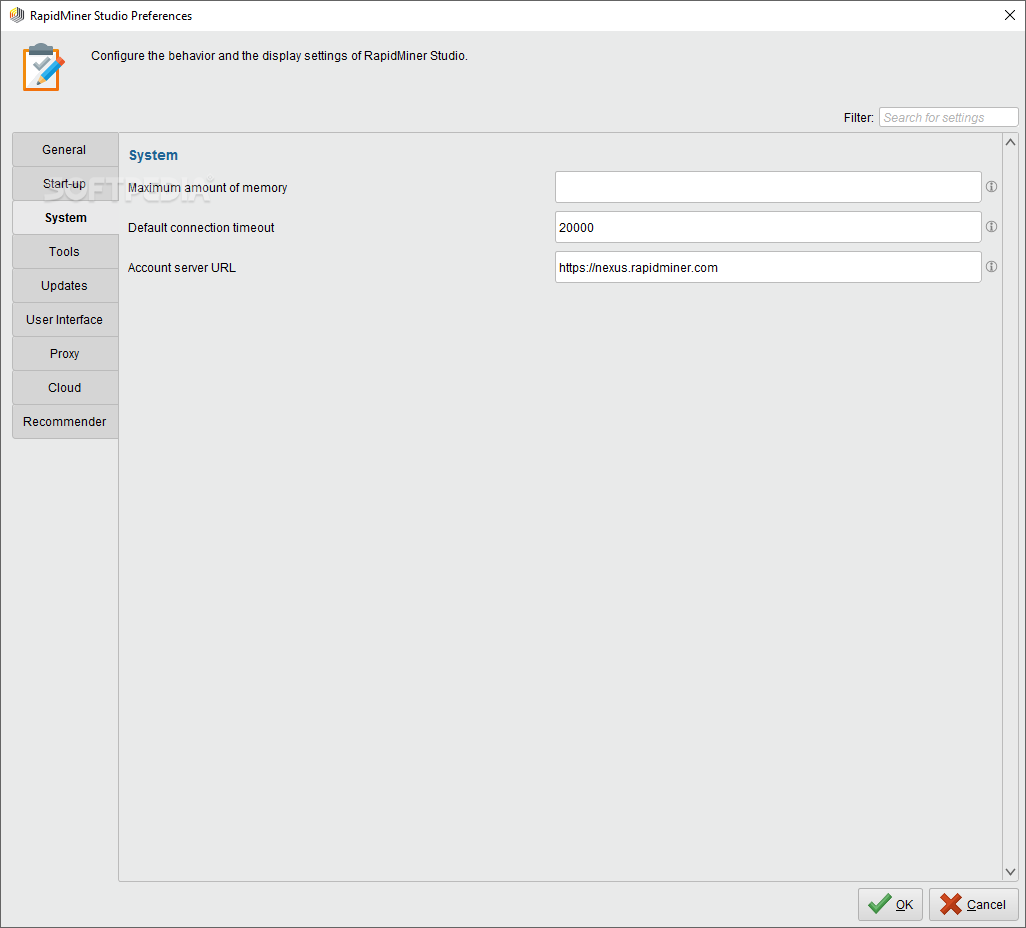Open the General tab
Screen dimensions: 1026x928
(65, 150)
